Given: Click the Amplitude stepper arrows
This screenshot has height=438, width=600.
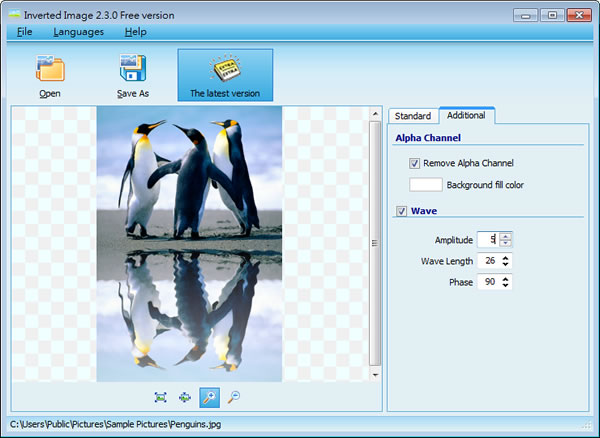Looking at the screenshot, I should (506, 240).
